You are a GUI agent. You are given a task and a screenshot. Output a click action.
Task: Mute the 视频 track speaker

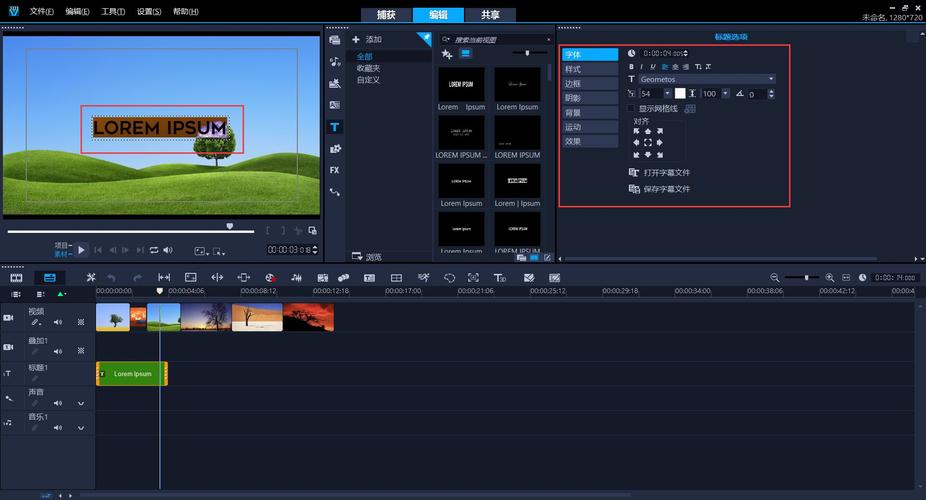click(x=57, y=322)
